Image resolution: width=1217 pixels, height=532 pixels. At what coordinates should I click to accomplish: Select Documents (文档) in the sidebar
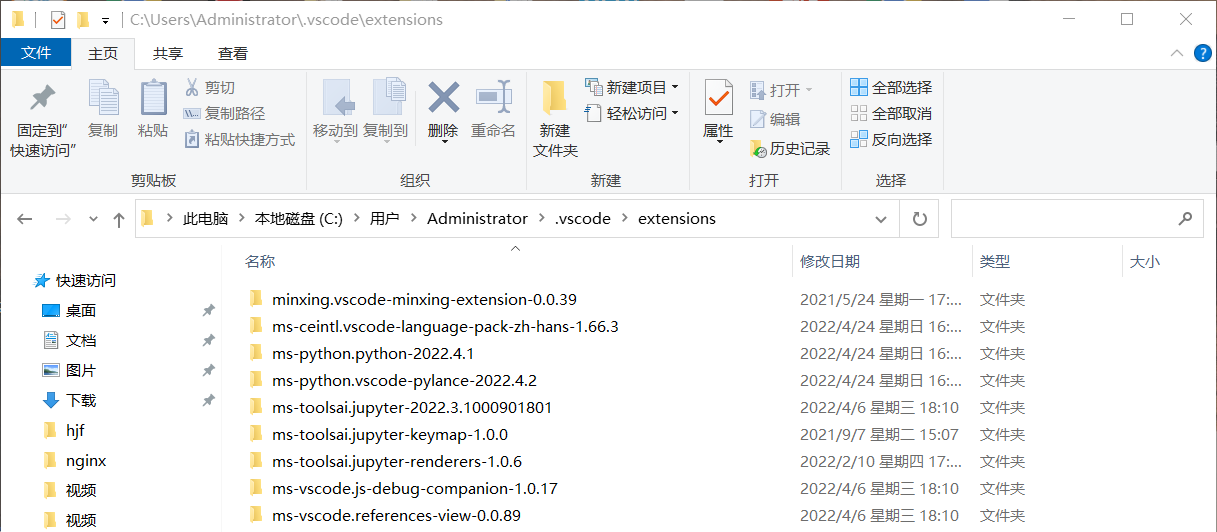coord(69,341)
